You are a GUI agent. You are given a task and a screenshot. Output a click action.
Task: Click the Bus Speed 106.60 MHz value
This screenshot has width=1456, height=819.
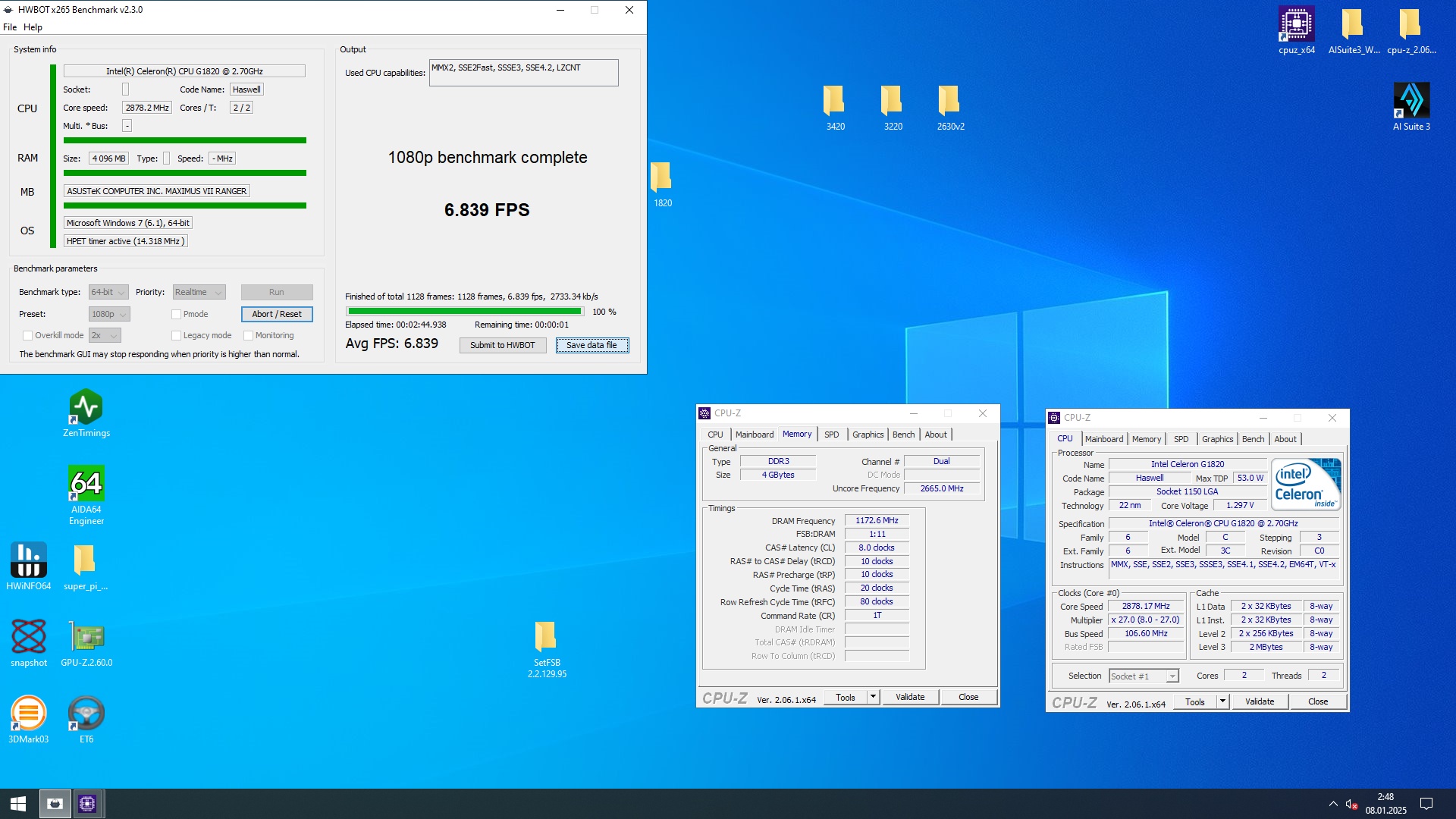pos(1146,633)
